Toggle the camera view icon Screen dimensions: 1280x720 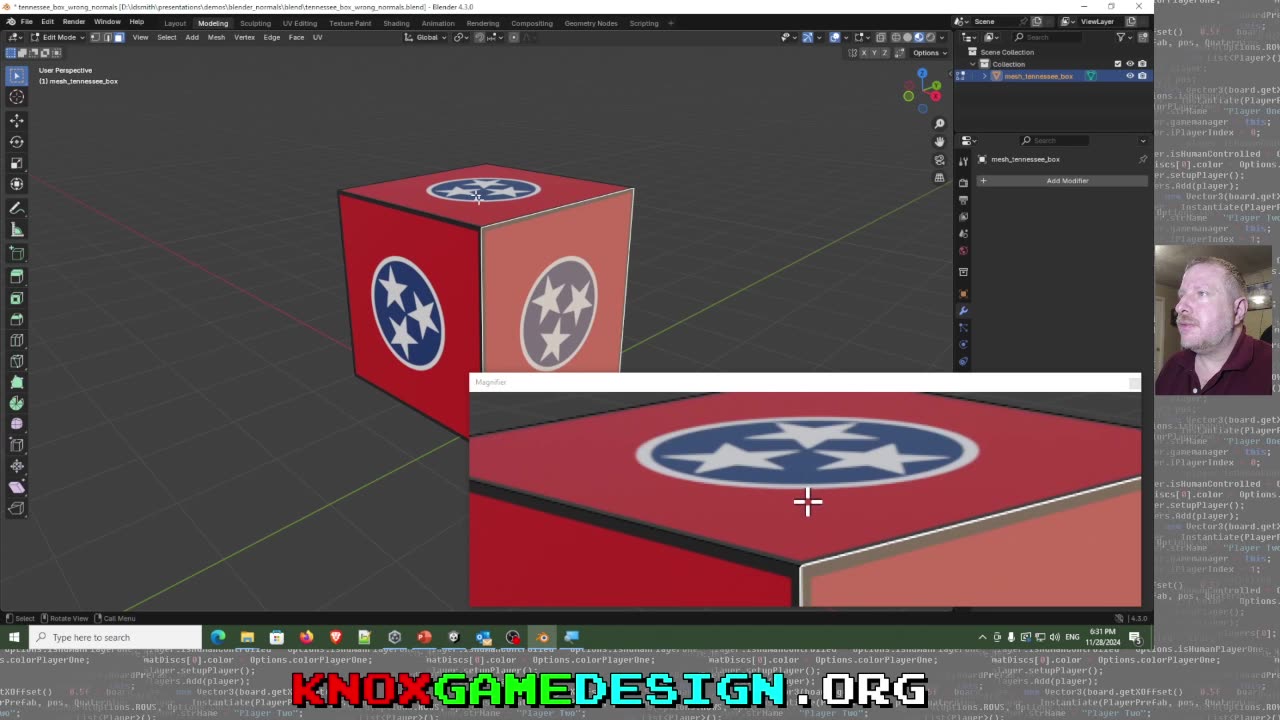[x=939, y=160]
